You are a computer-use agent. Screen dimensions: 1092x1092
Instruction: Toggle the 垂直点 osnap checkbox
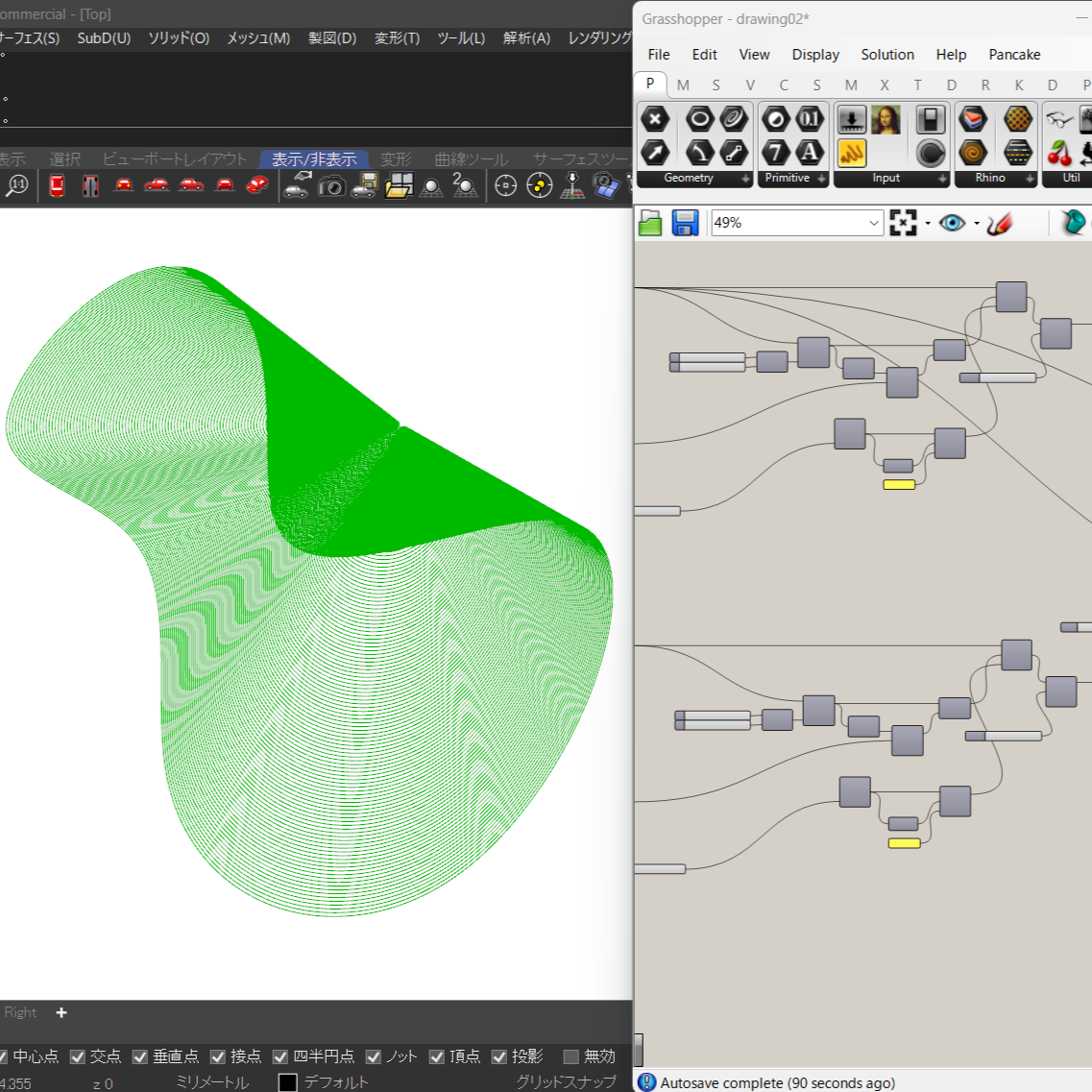[x=140, y=1056]
